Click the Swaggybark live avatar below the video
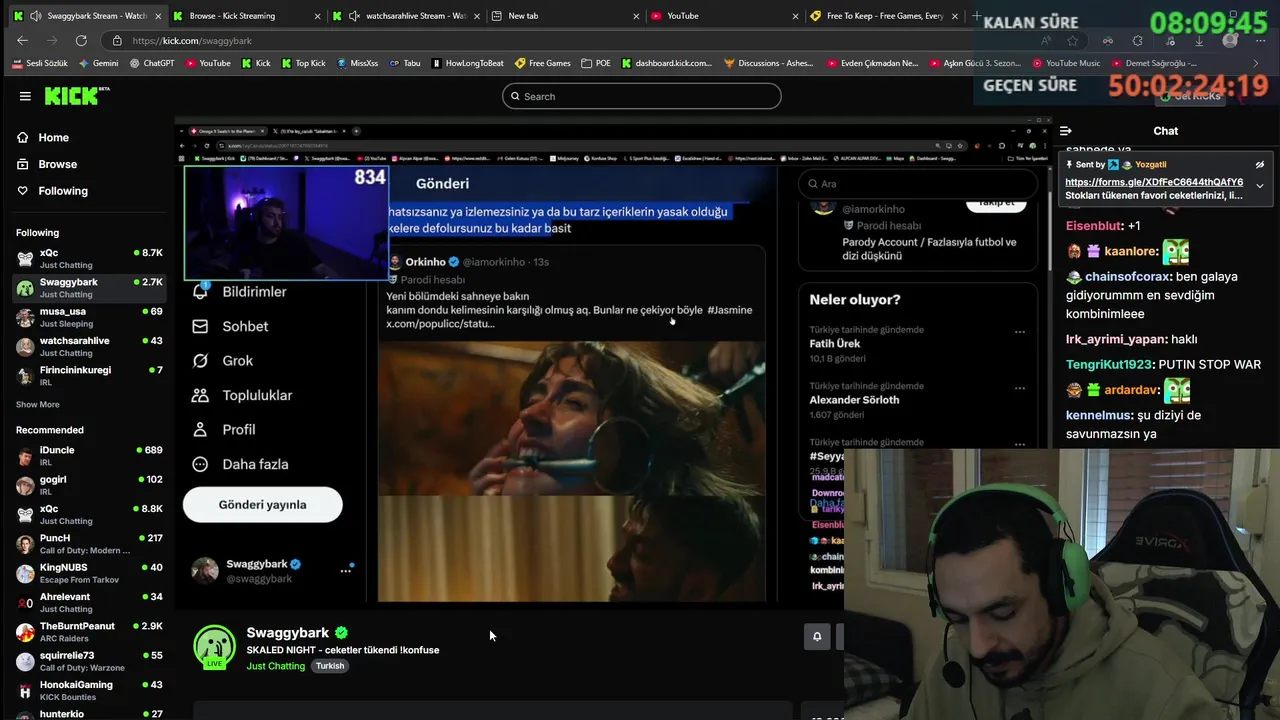The width and height of the screenshot is (1280, 720). point(214,647)
